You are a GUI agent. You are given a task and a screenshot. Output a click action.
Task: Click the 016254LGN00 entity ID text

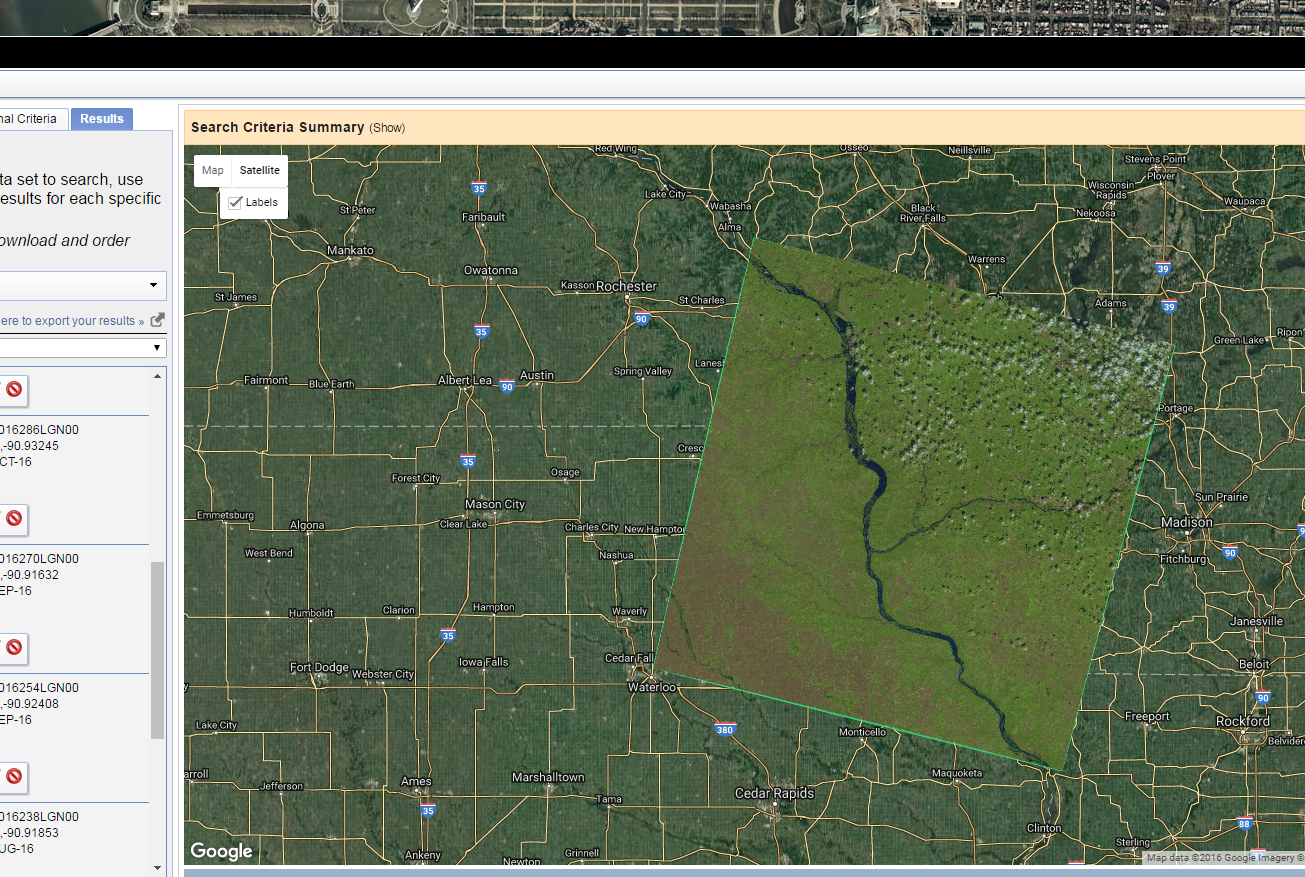click(x=40, y=688)
